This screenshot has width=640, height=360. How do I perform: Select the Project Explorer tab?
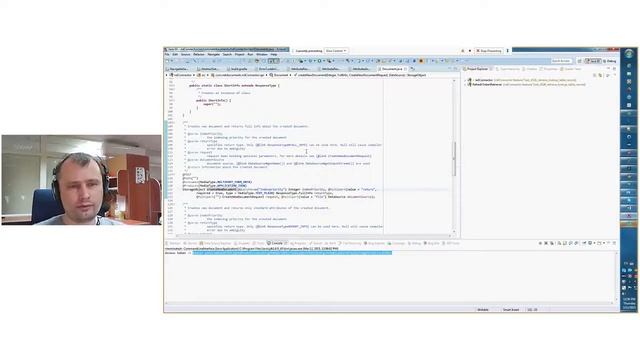(x=477, y=69)
